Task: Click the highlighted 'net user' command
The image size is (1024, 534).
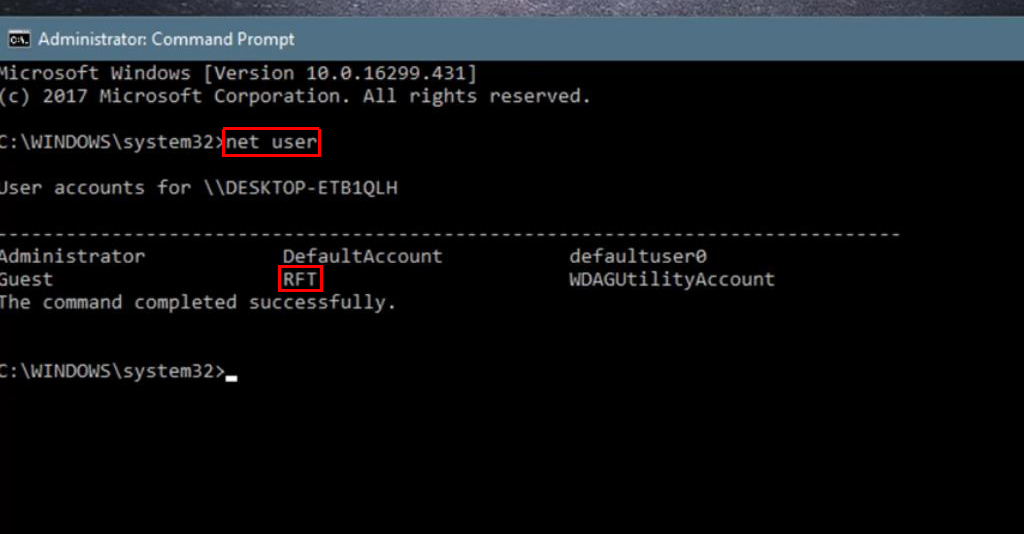Action: coord(272,142)
